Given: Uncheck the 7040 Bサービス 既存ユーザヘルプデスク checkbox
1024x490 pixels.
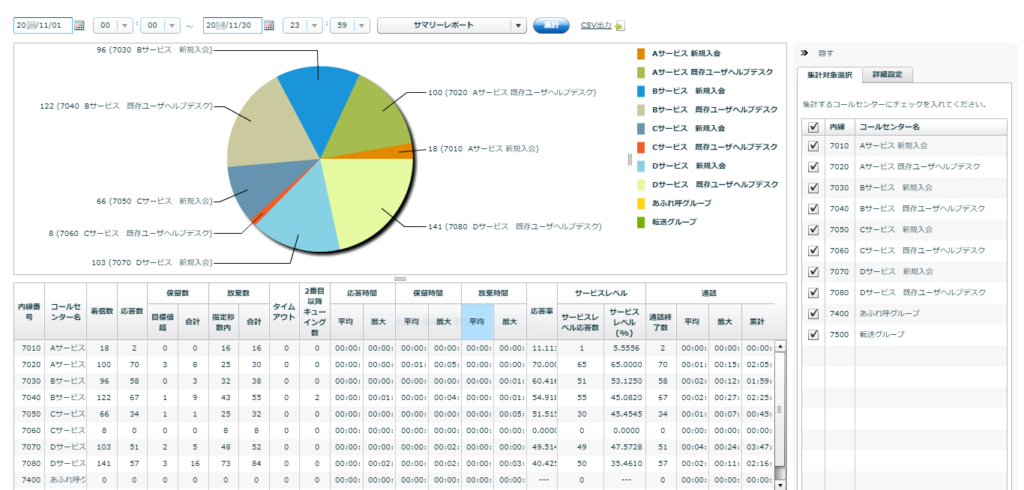Looking at the screenshot, I should point(813,208).
